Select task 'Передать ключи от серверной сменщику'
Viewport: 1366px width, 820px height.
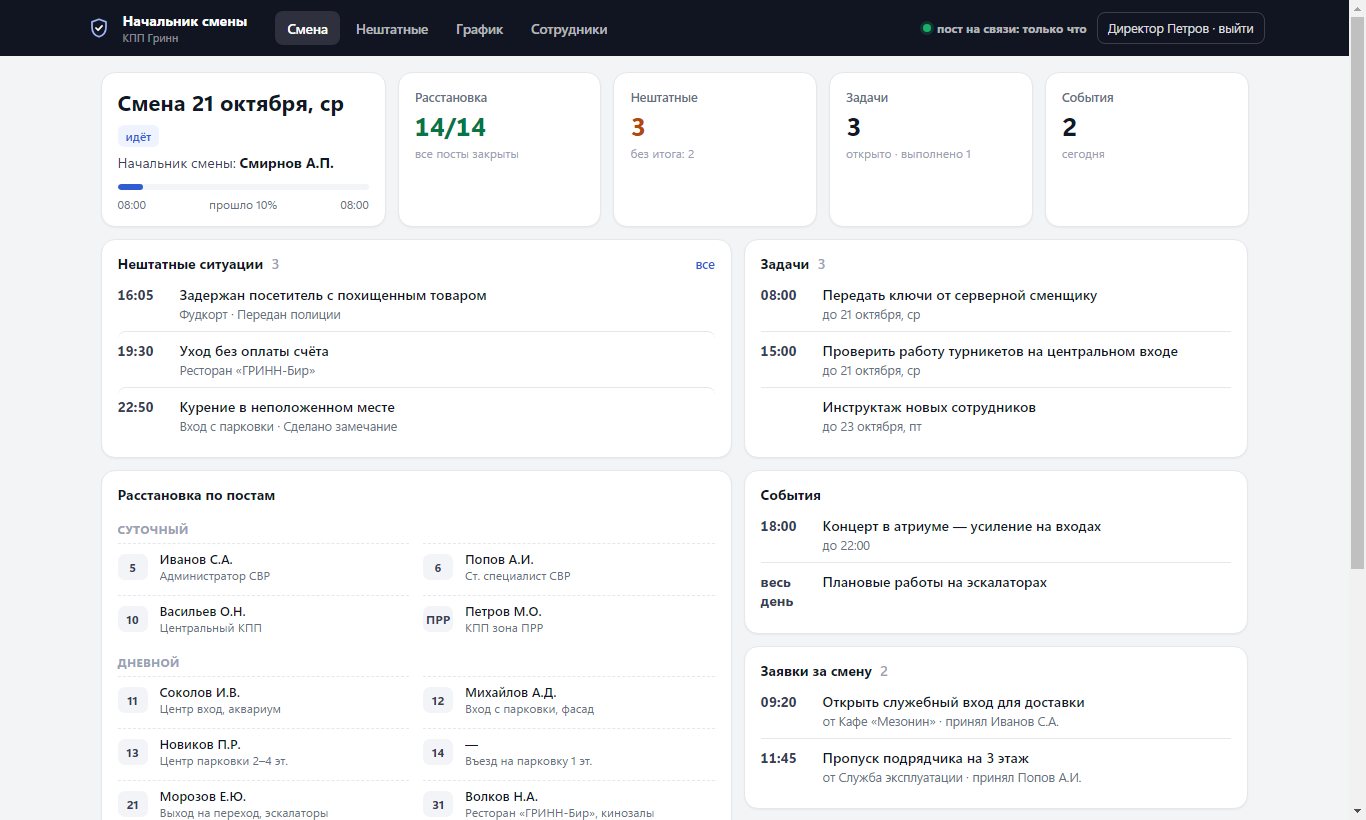pyautogui.click(x=996, y=304)
